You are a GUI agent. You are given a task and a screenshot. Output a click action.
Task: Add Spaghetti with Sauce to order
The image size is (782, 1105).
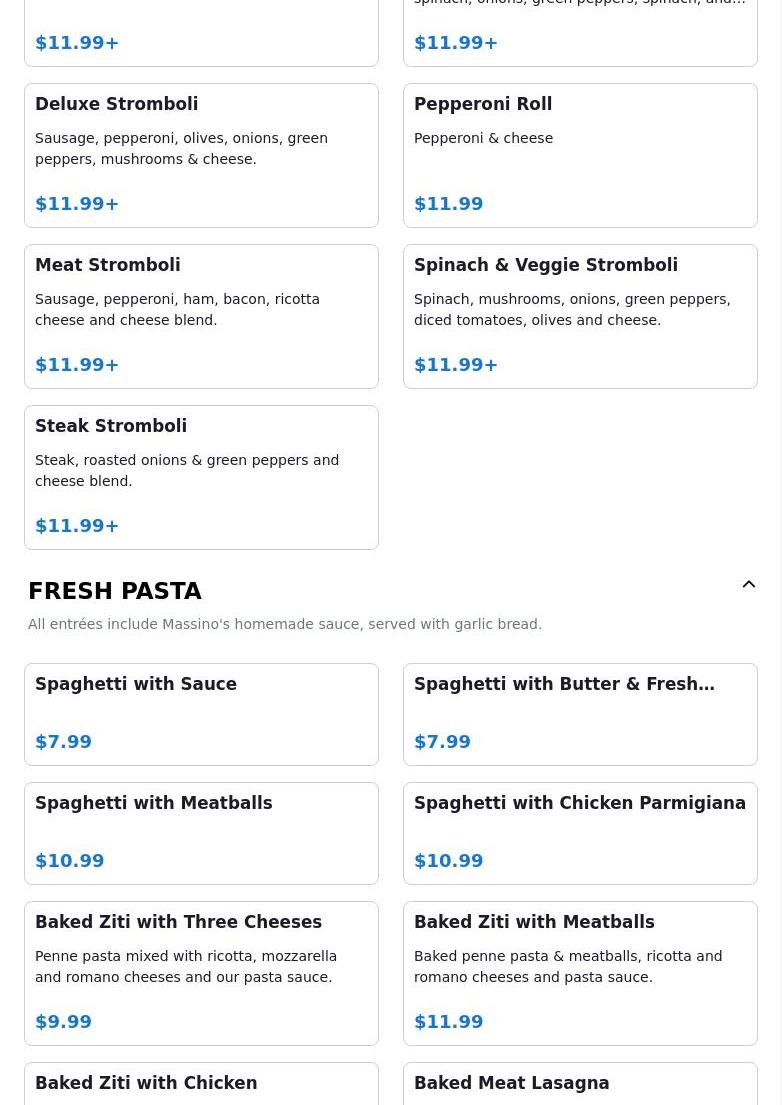pos(201,715)
